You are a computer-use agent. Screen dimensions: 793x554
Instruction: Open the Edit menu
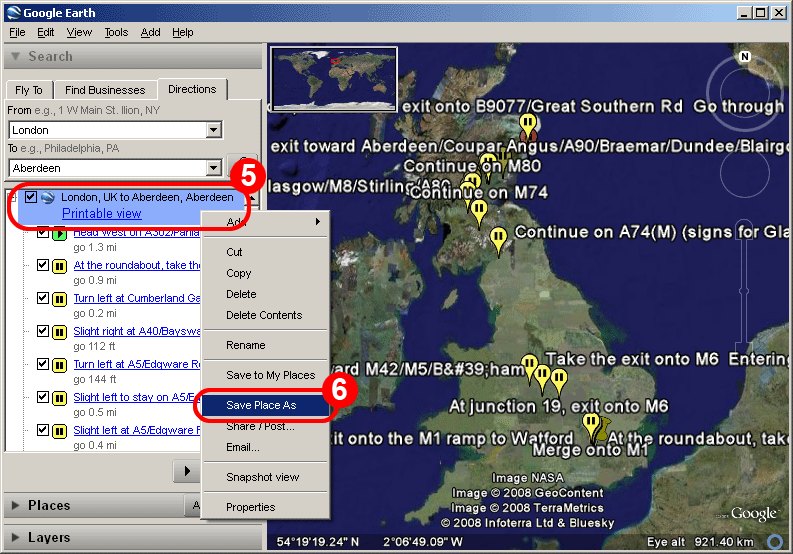46,32
